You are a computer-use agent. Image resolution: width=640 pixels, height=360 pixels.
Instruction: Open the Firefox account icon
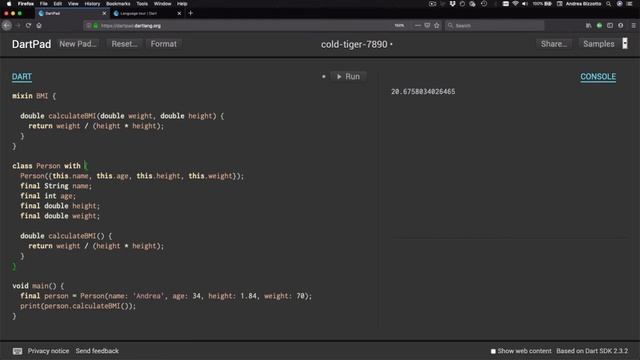tap(620, 25)
